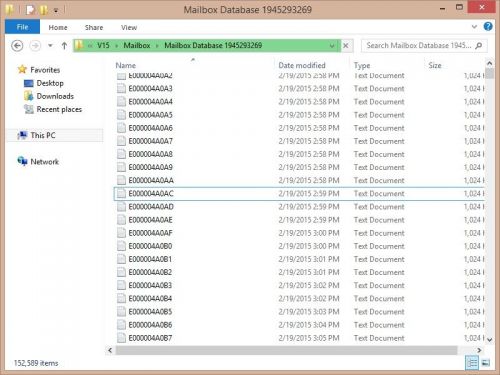Select Network in the navigation pane

[44, 162]
